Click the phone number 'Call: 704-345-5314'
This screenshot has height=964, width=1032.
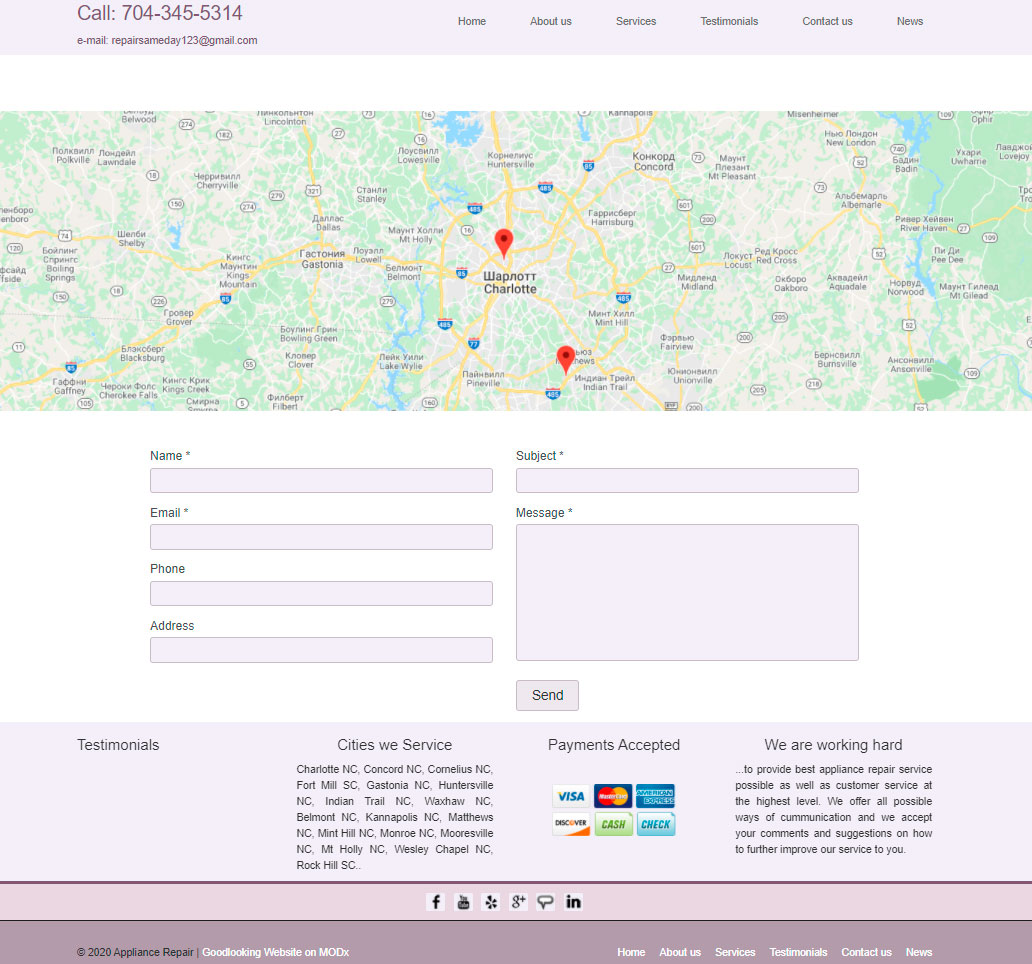pos(159,13)
